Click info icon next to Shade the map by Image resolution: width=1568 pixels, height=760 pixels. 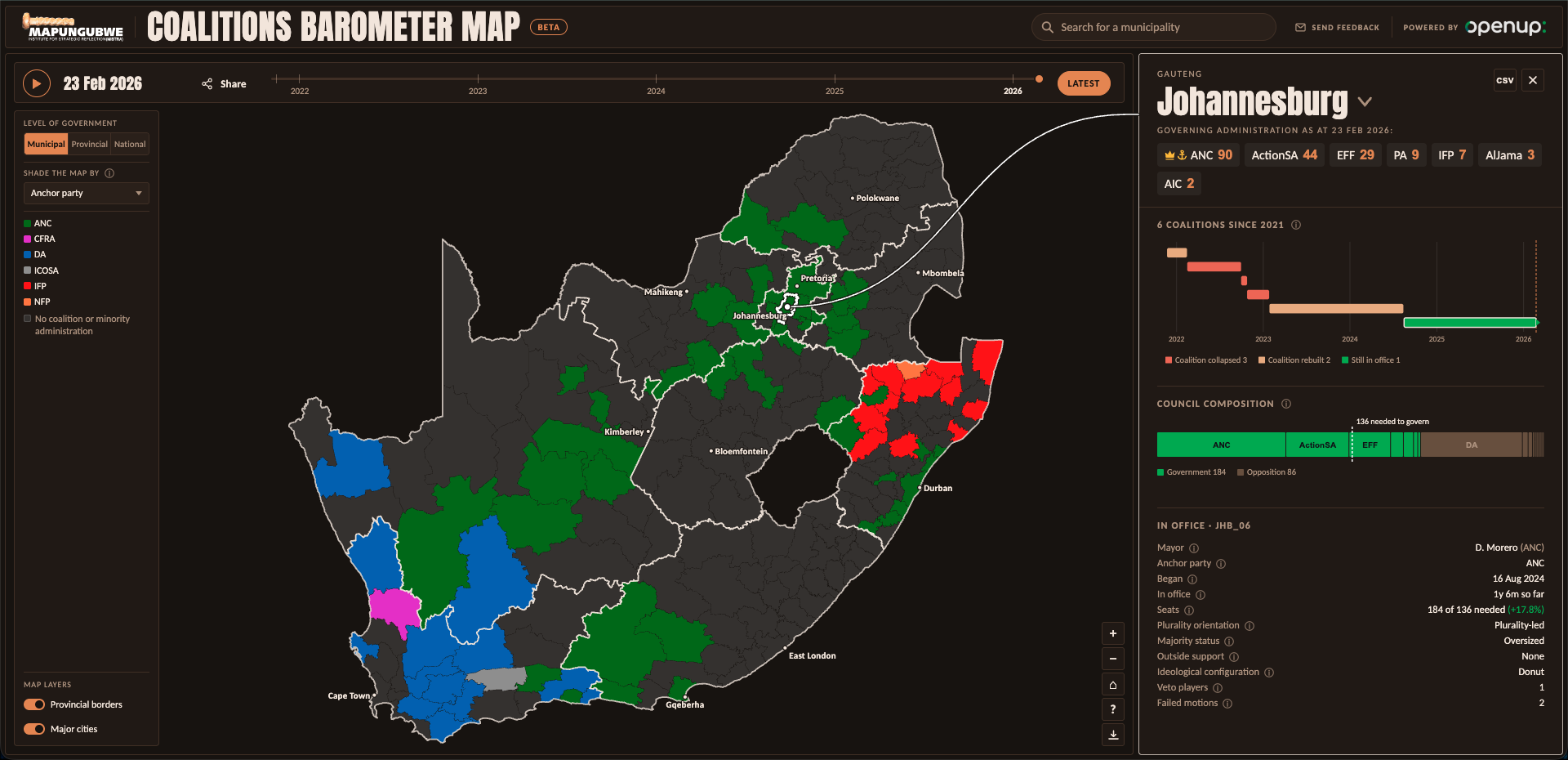click(x=109, y=173)
